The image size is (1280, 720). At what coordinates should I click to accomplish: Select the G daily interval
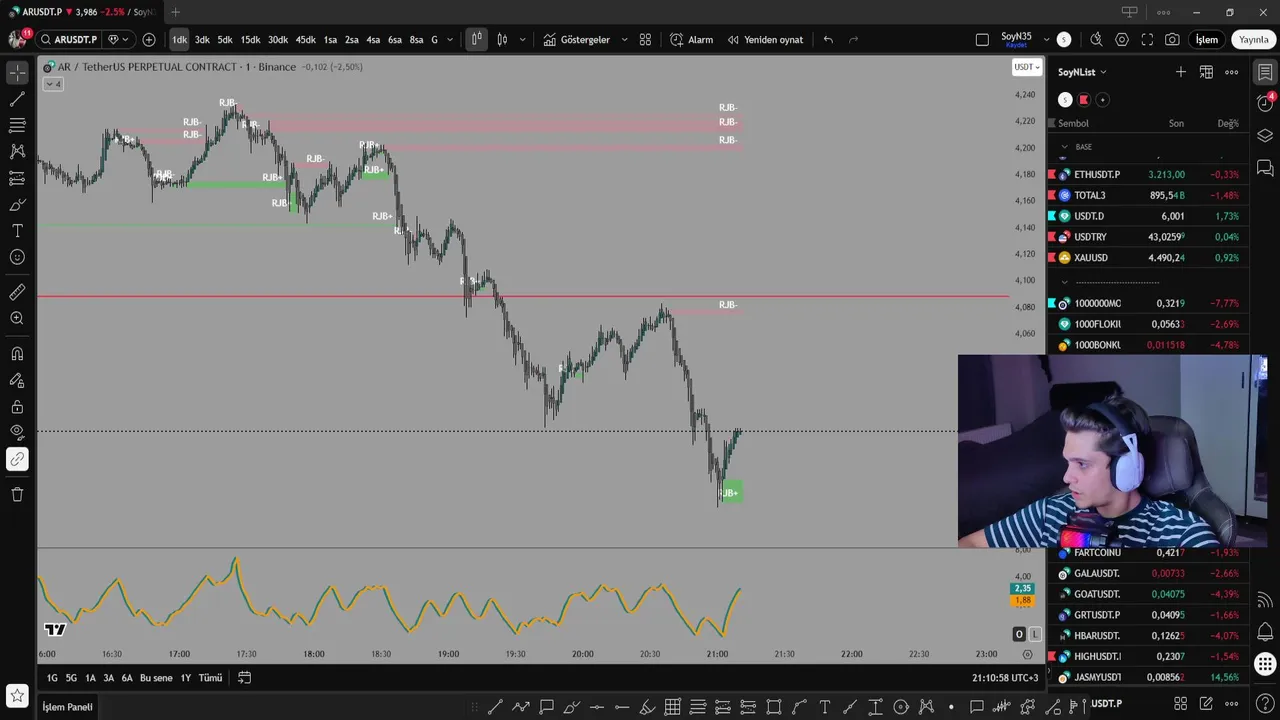[434, 40]
